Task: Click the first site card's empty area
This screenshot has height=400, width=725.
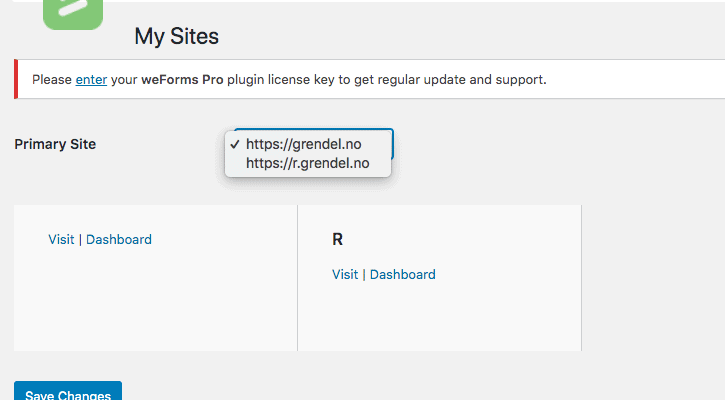Action: [x=155, y=300]
